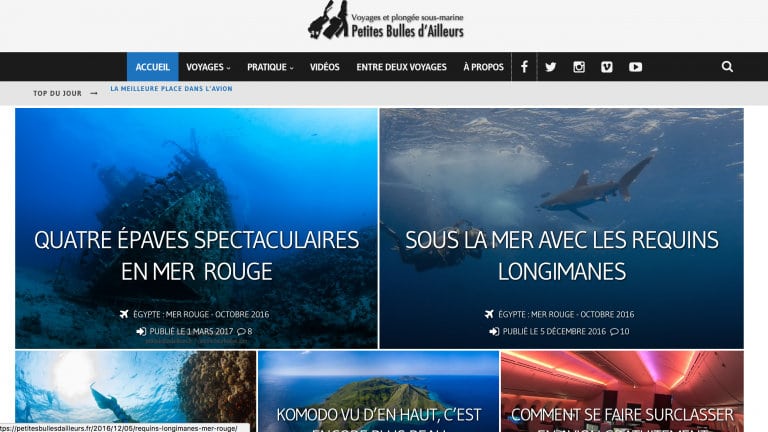Open the YouTube channel icon
The height and width of the screenshot is (432, 768).
click(x=635, y=67)
